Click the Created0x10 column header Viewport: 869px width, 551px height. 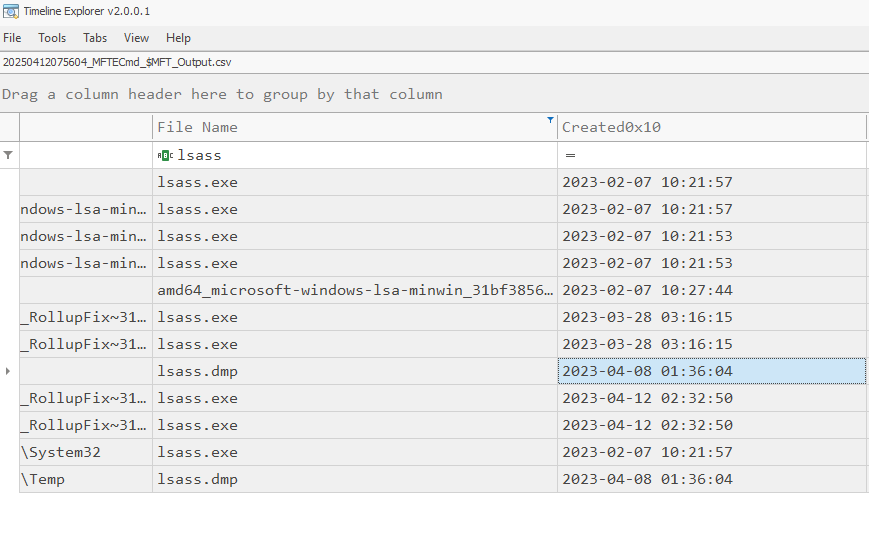click(x=712, y=127)
